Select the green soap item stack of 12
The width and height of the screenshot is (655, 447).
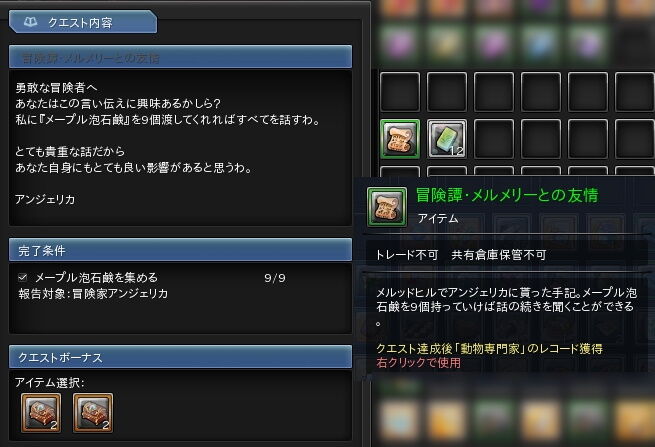(x=447, y=139)
